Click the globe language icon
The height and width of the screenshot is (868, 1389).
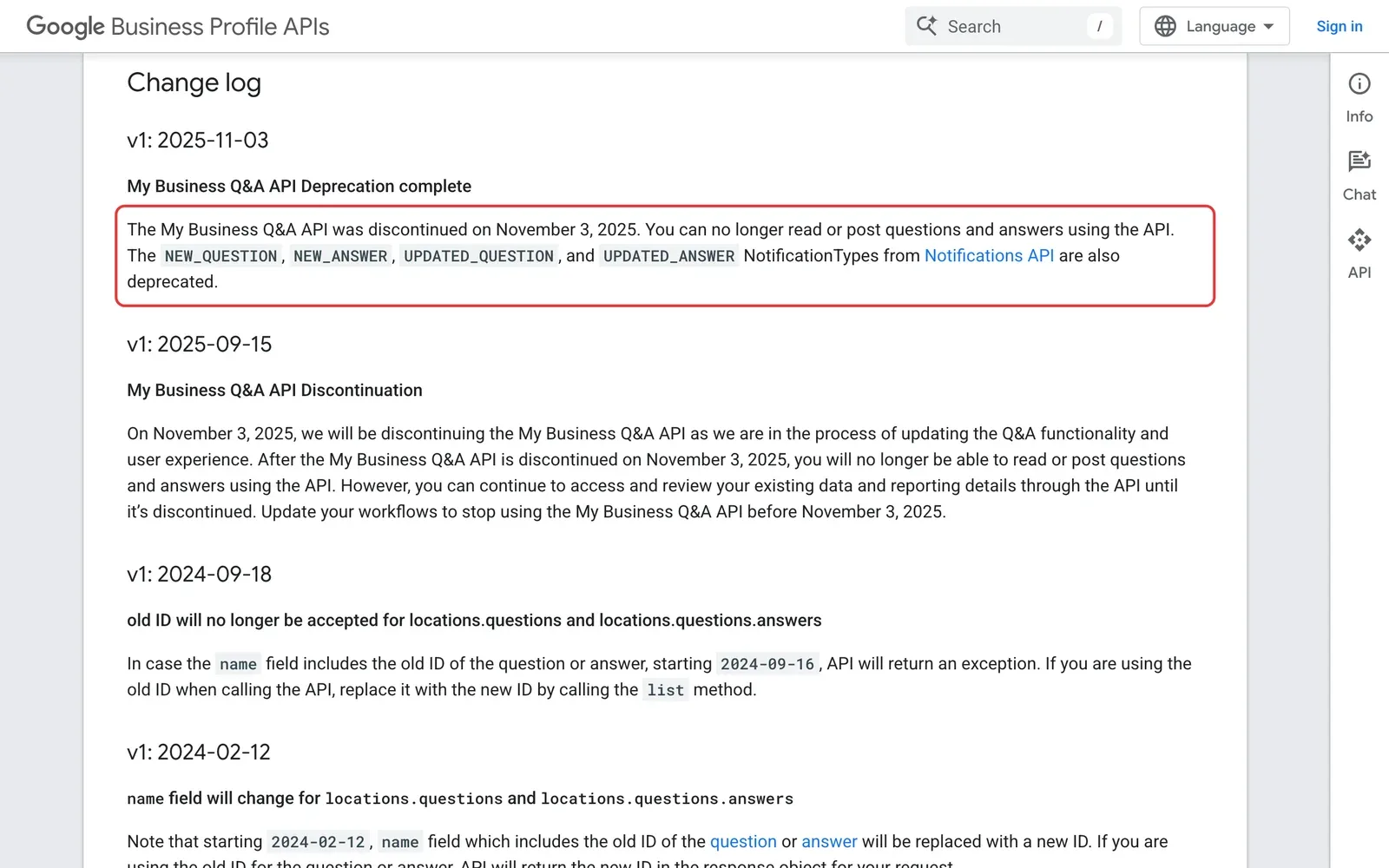pyautogui.click(x=1165, y=26)
